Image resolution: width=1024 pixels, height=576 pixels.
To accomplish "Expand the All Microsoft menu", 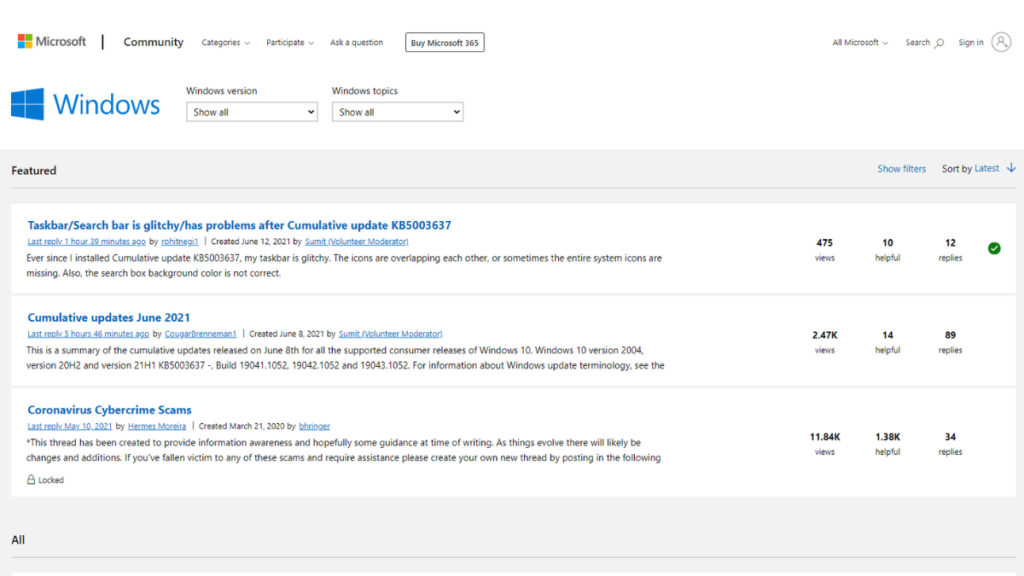I will (860, 43).
